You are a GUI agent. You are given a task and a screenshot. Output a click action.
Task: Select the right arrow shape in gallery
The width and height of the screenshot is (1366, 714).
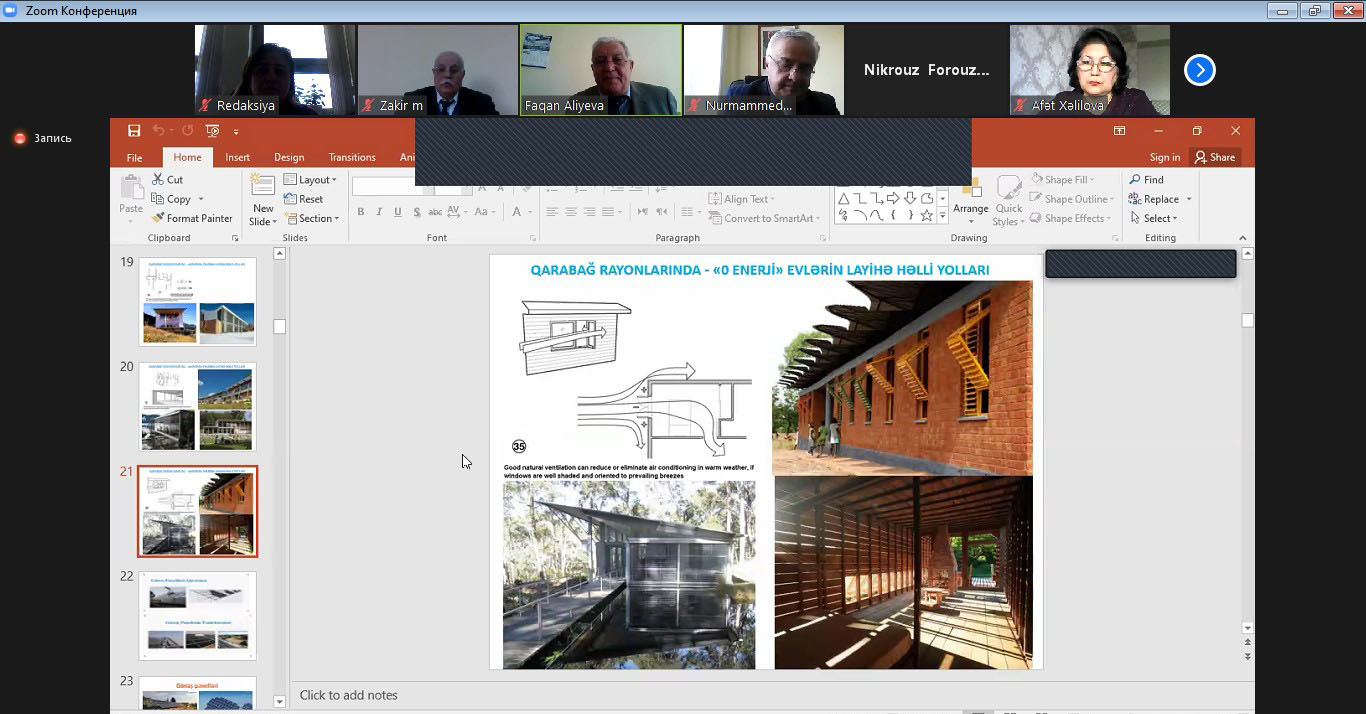(892, 198)
